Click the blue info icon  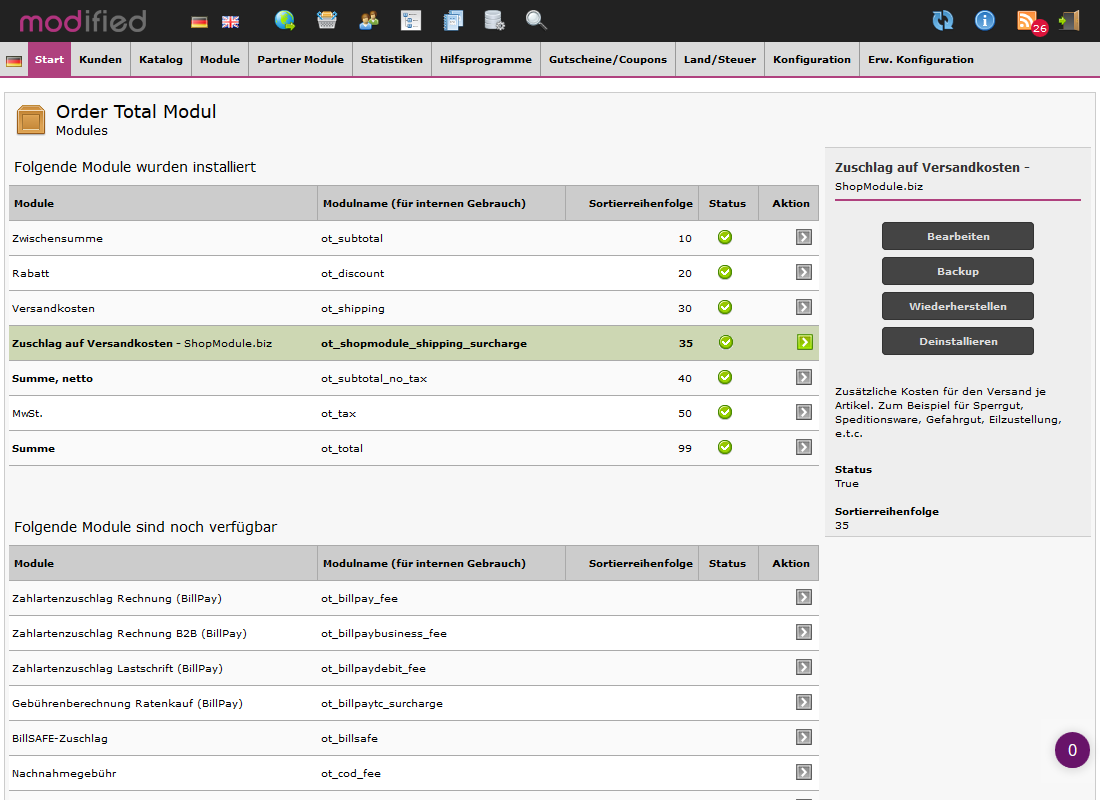click(985, 20)
